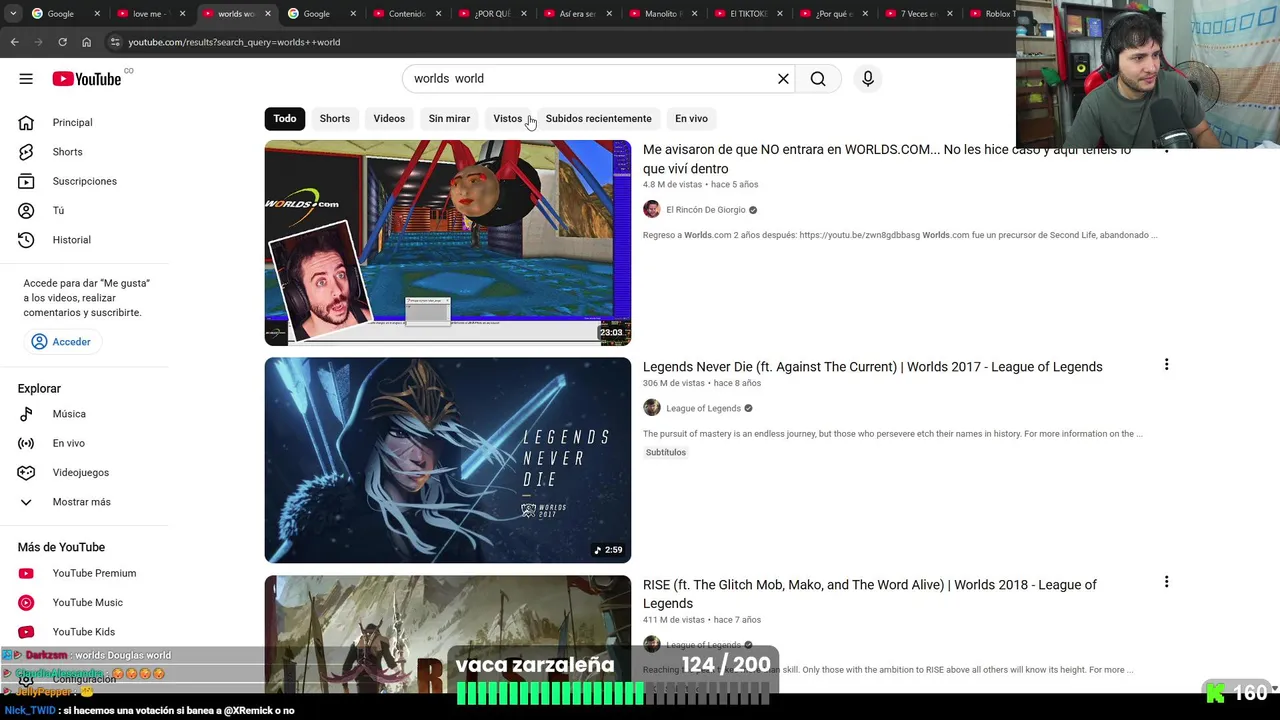Screen dimensions: 1280x720
Task: Click the Explorar section heading
Action: click(x=39, y=388)
